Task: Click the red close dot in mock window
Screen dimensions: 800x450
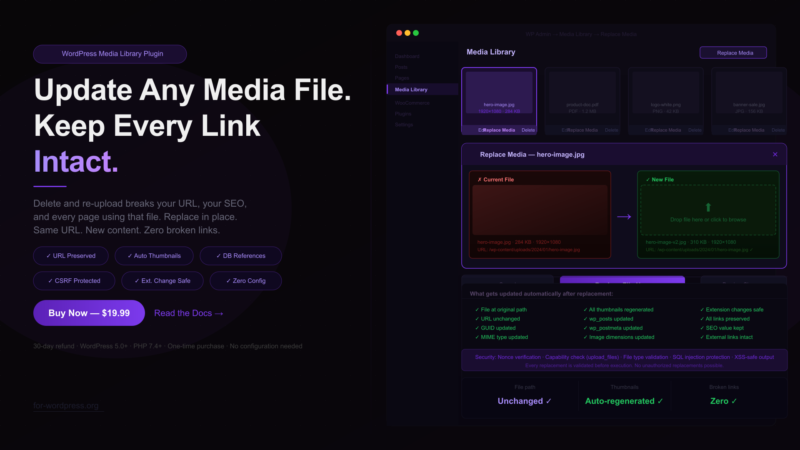Action: [x=399, y=33]
